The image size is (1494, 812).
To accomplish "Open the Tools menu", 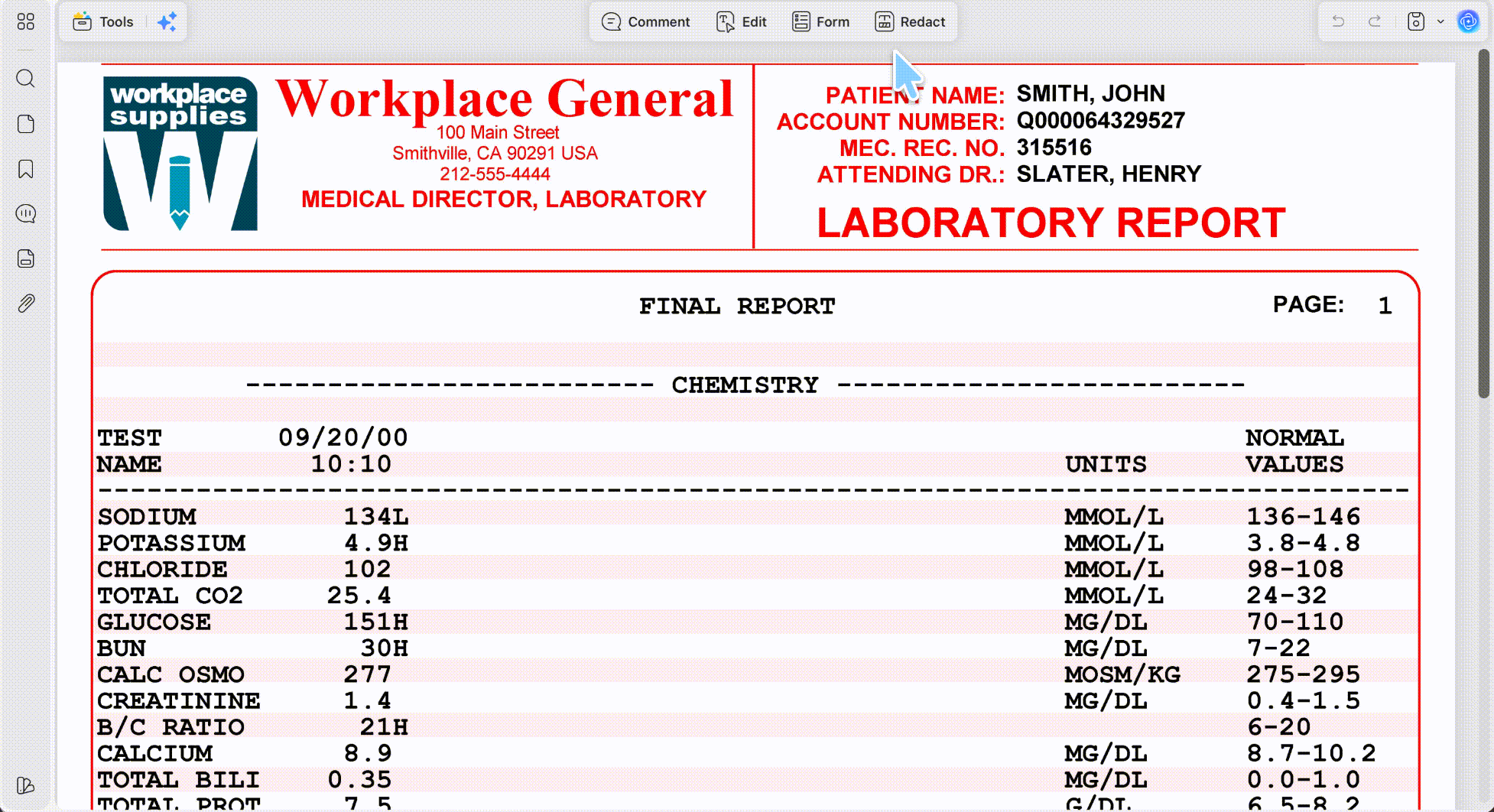I will (x=103, y=21).
